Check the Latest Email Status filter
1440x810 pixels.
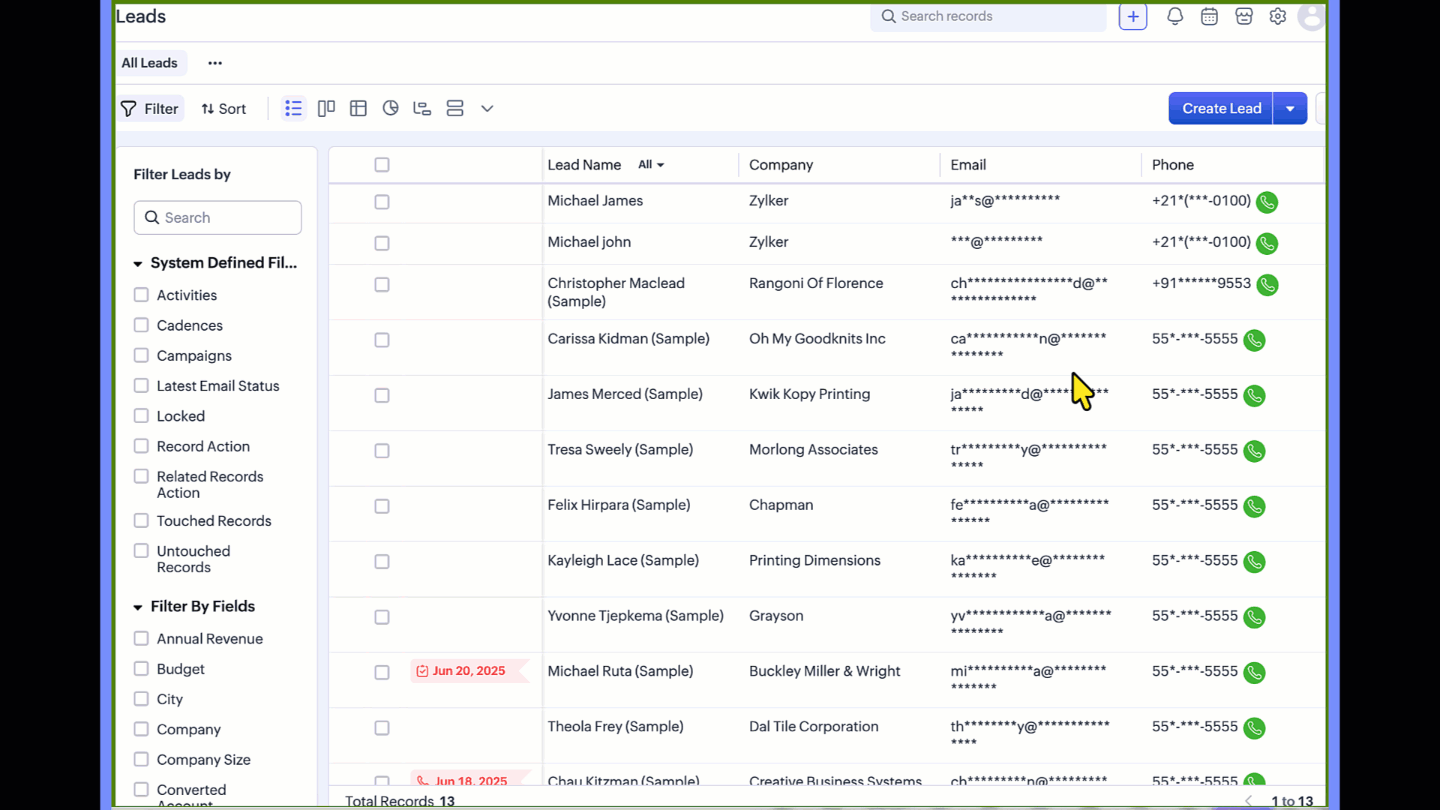pyautogui.click(x=141, y=385)
